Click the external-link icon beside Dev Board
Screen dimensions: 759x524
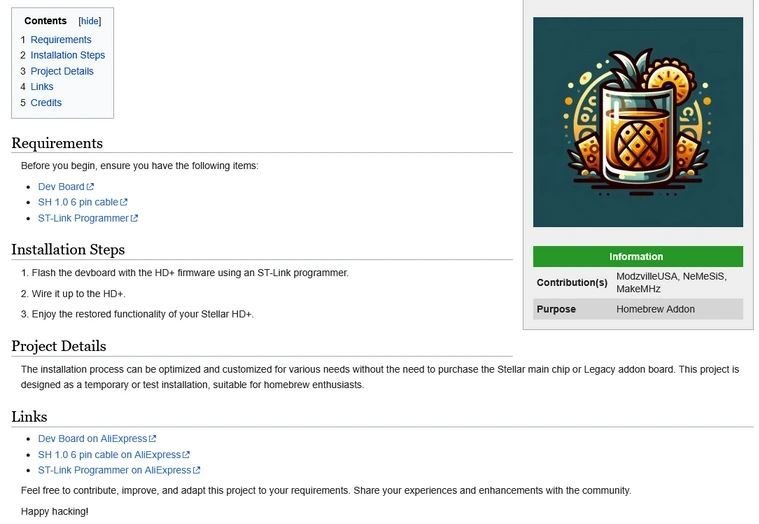[x=90, y=187]
